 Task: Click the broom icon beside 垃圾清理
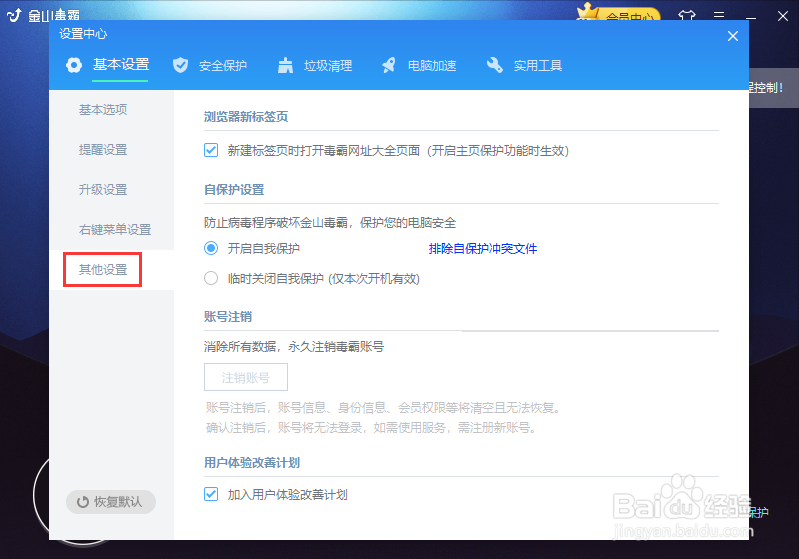coord(285,65)
